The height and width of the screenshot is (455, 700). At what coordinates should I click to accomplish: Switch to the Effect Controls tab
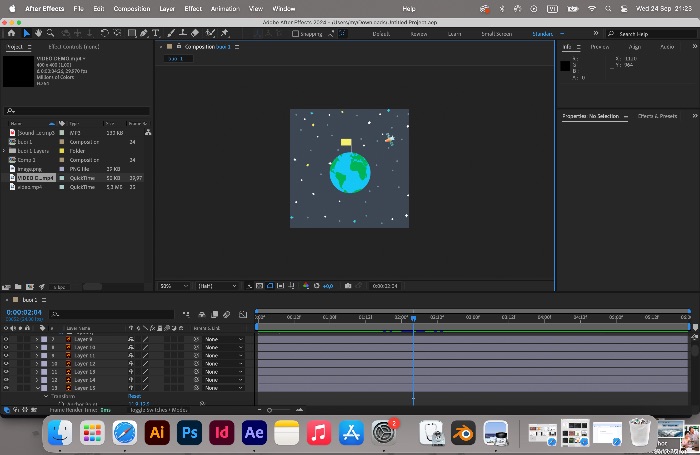[x=74, y=46]
